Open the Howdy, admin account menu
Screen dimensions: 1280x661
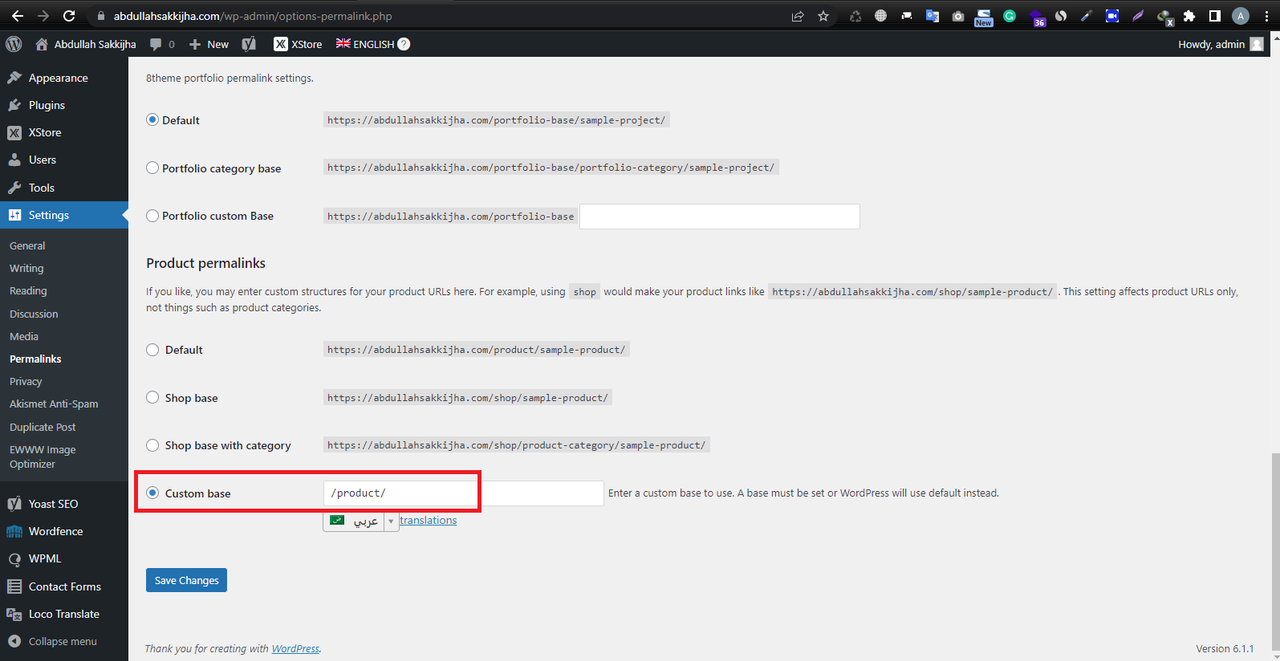(1221, 44)
